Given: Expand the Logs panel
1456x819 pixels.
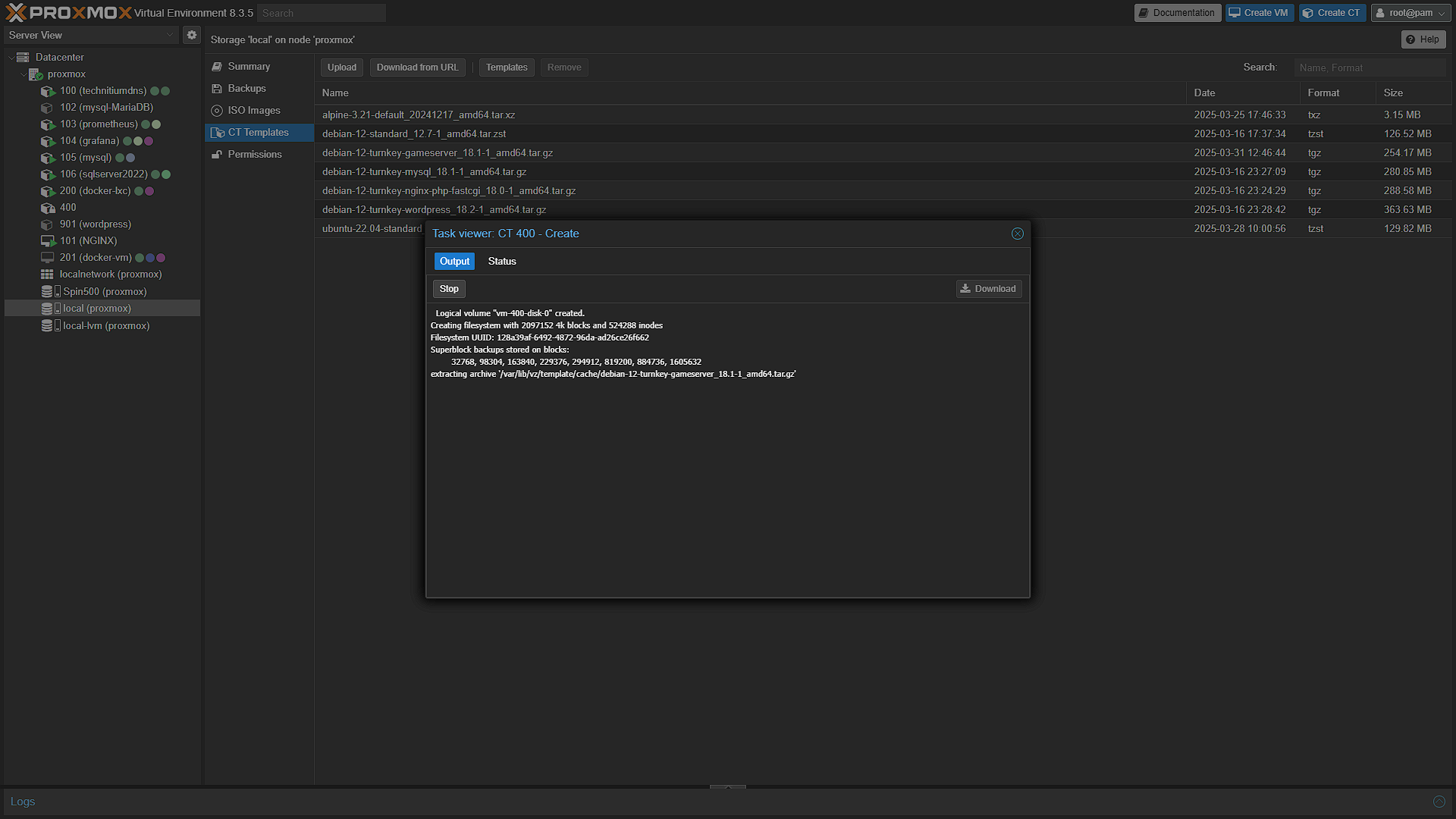Looking at the screenshot, I should [1439, 802].
